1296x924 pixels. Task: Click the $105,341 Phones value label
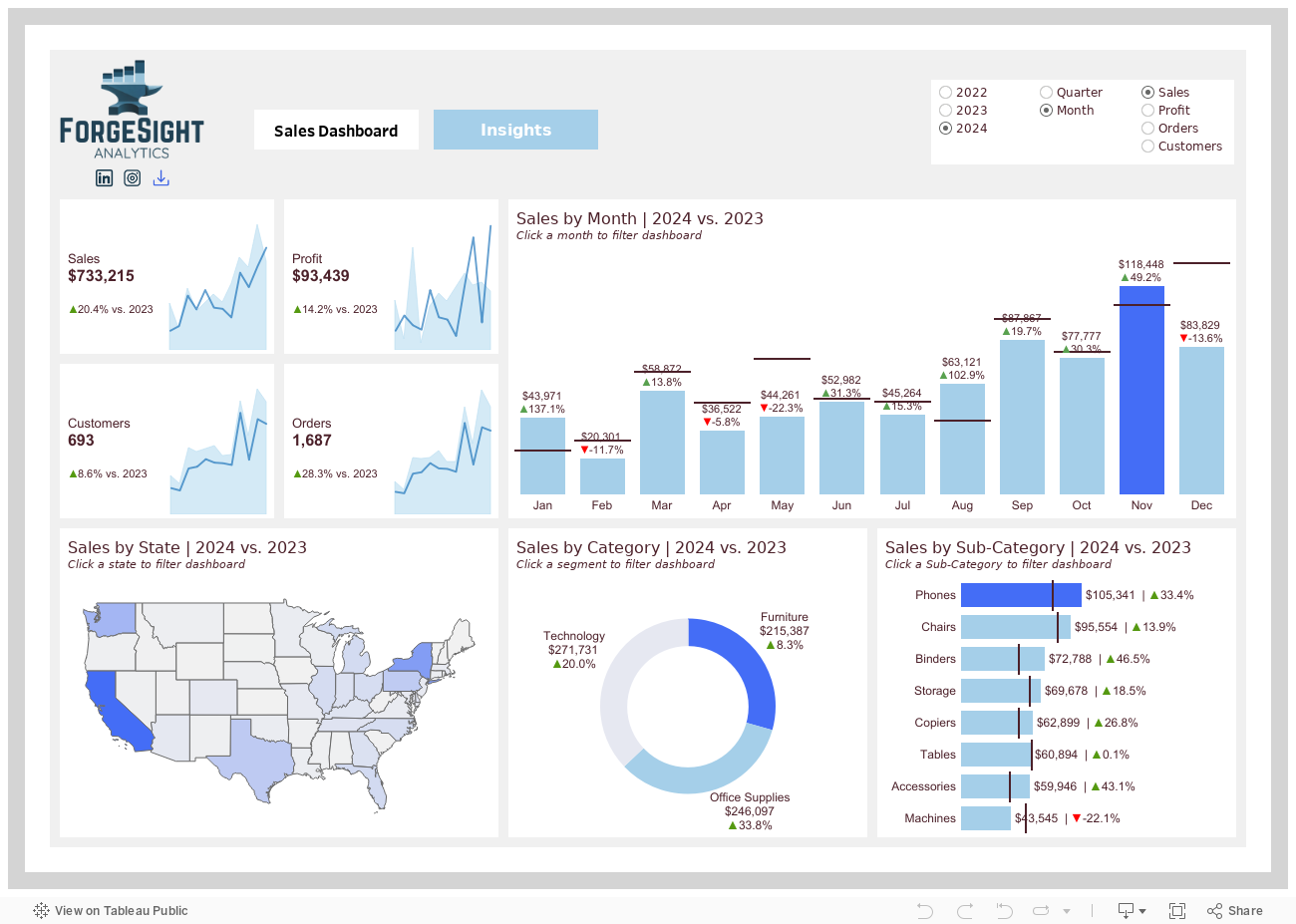tap(1111, 595)
